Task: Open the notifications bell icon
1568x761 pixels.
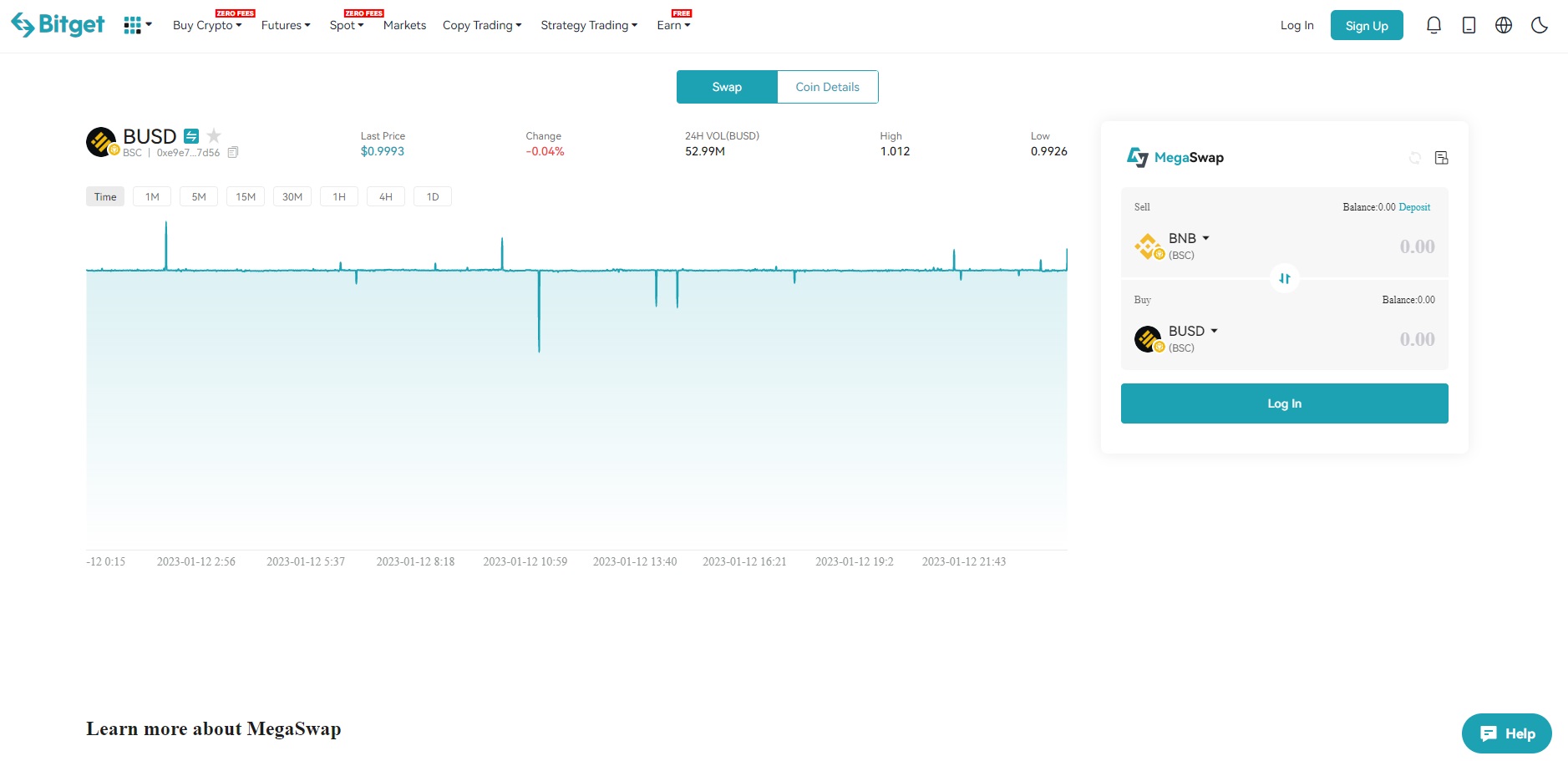Action: (x=1434, y=25)
